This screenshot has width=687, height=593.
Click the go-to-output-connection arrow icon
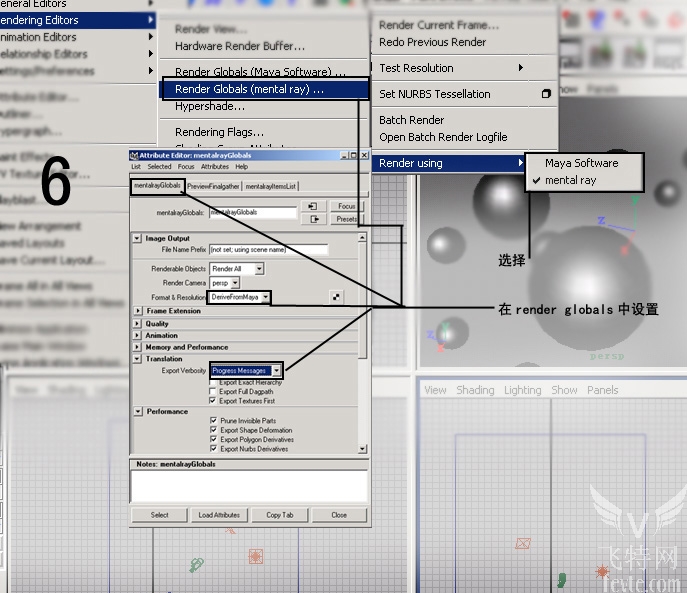(x=314, y=219)
